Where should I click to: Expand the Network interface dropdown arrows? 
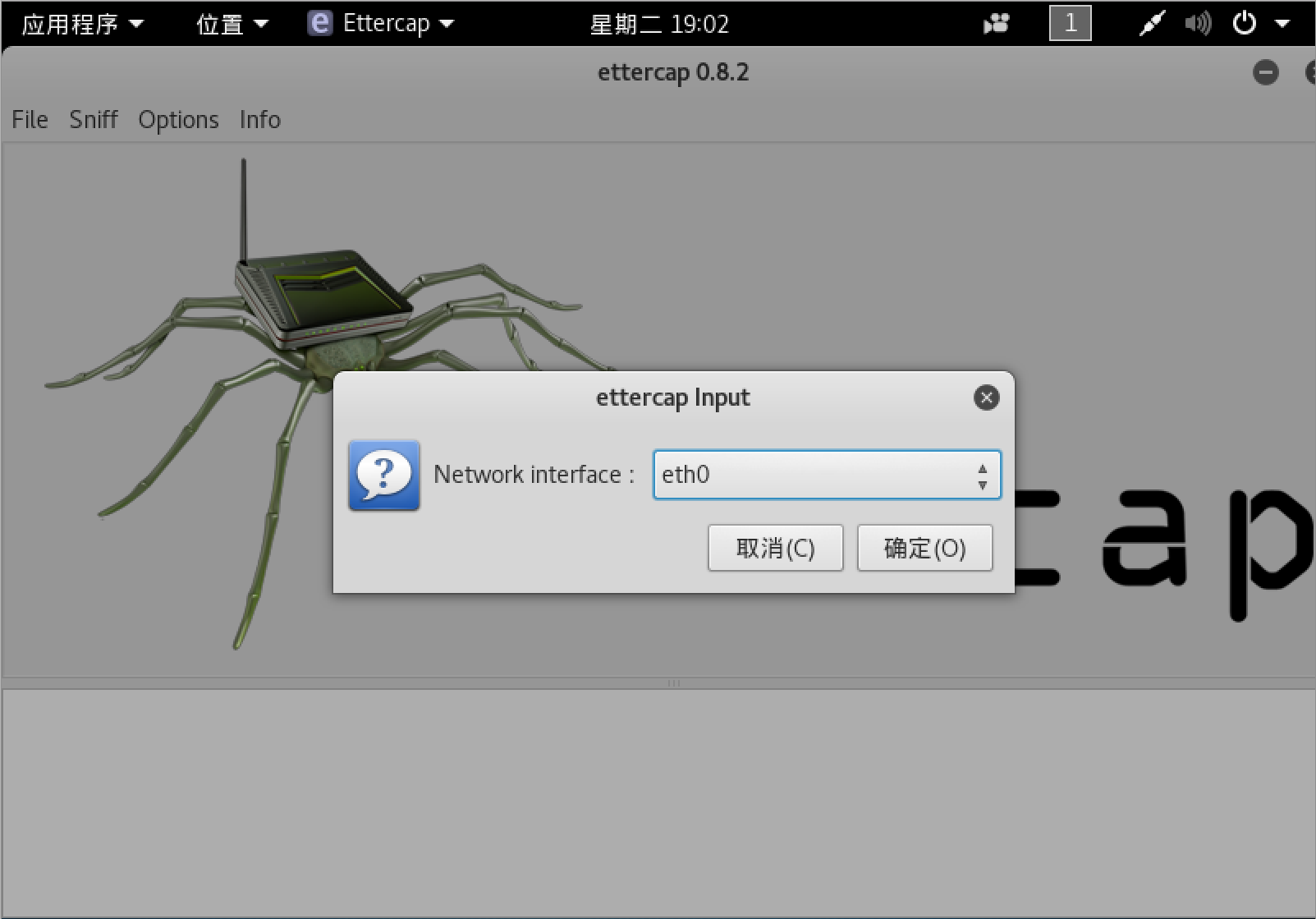click(982, 476)
